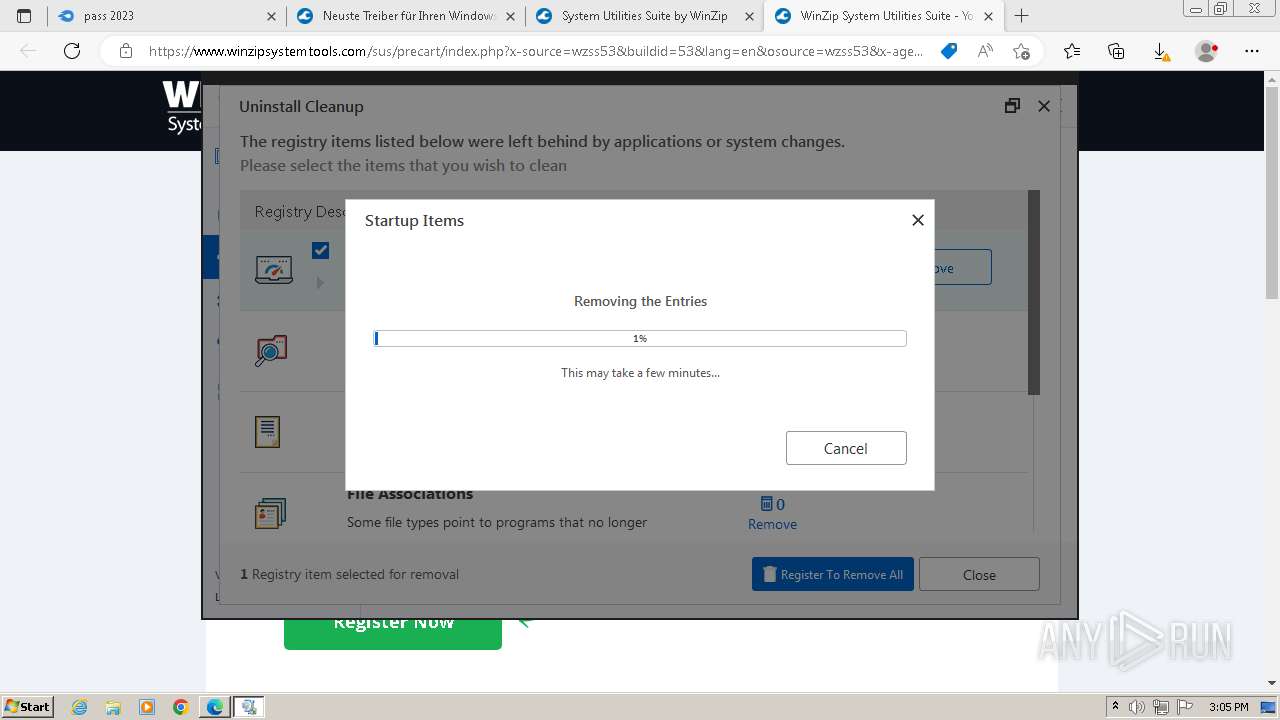Open a new browser tab
The image size is (1280, 720).
pos(1021,16)
